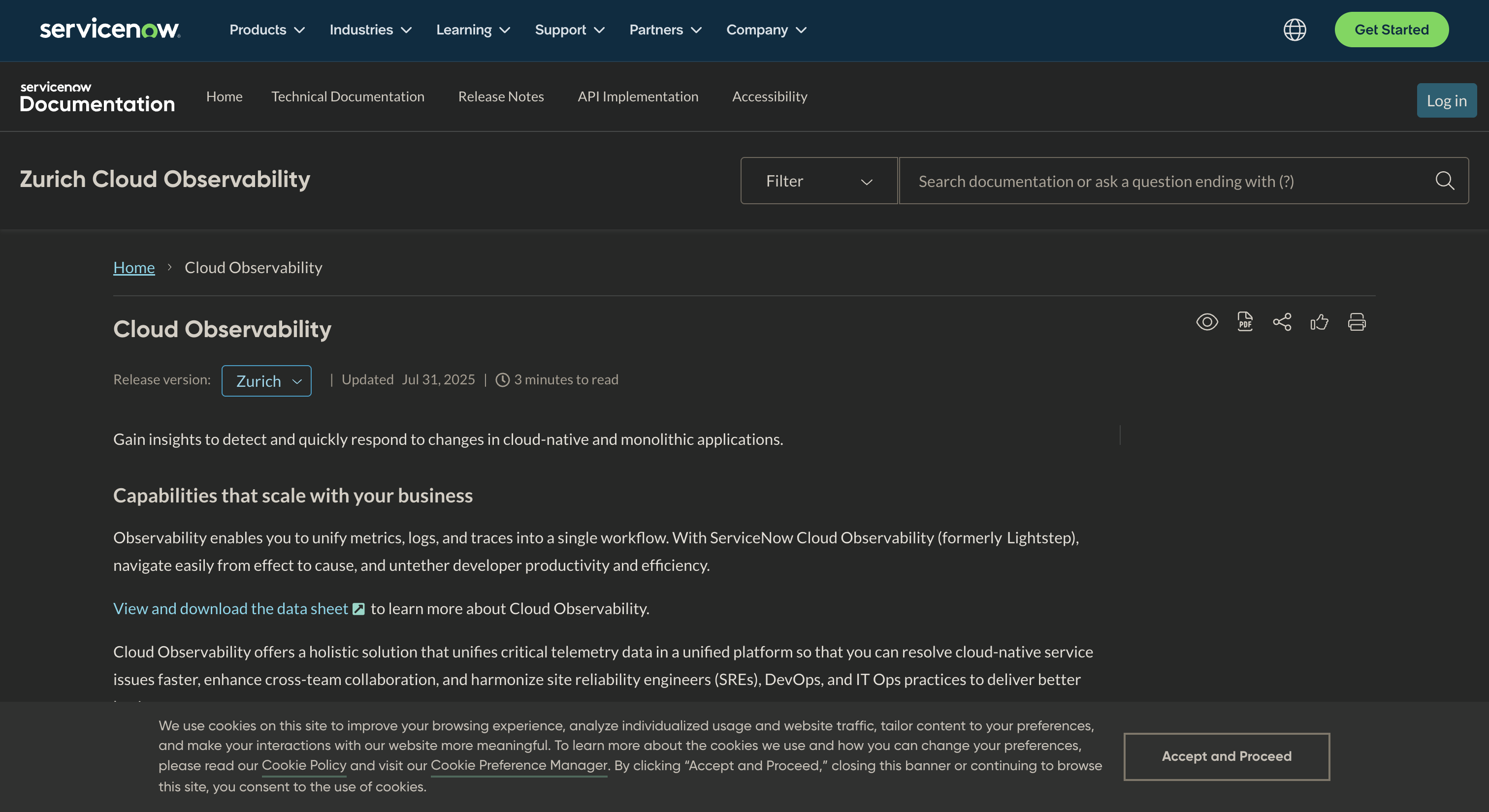Click the share icon
Viewport: 1489px width, 812px height.
(1282, 322)
